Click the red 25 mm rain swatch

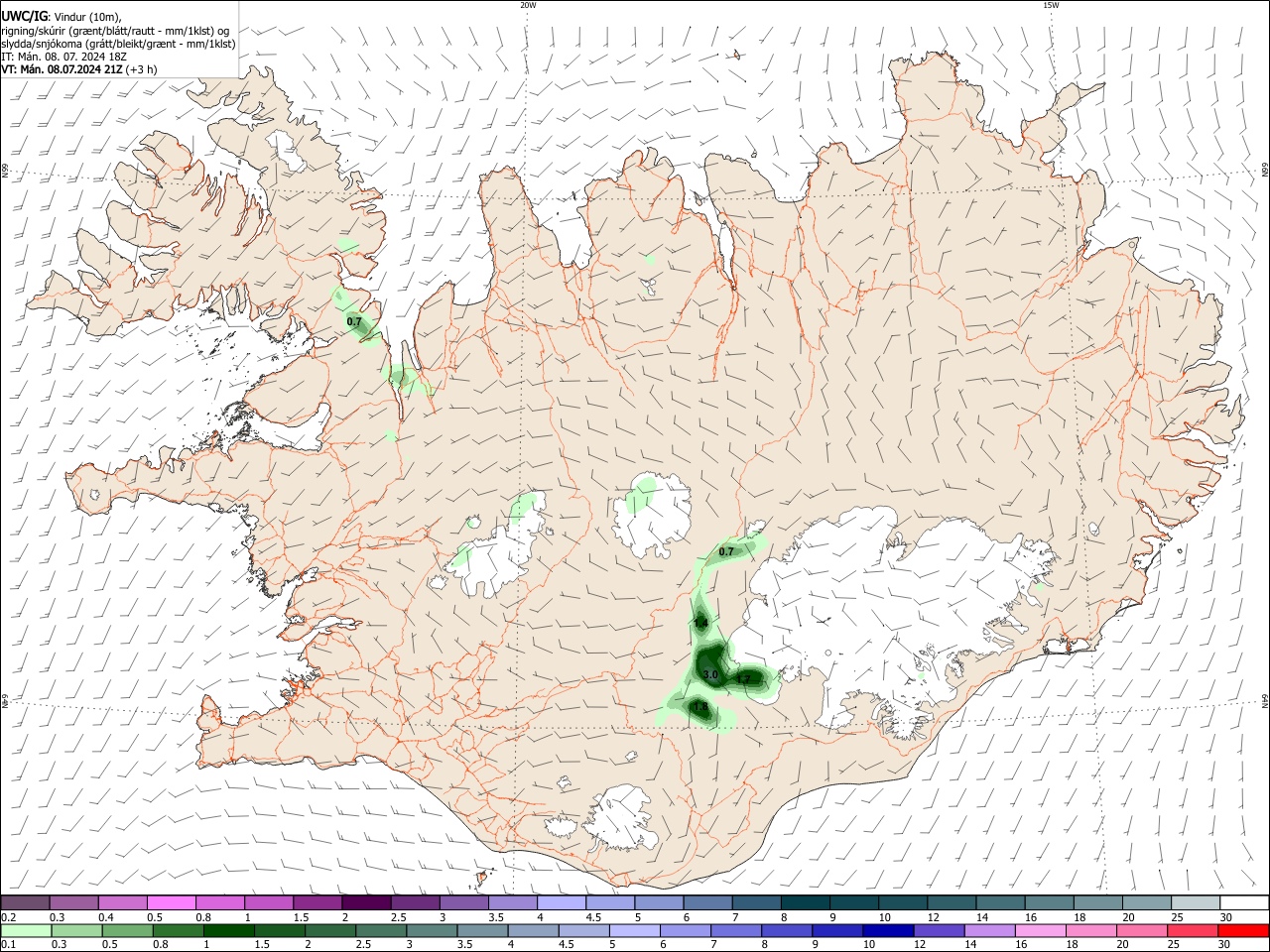tap(1192, 930)
